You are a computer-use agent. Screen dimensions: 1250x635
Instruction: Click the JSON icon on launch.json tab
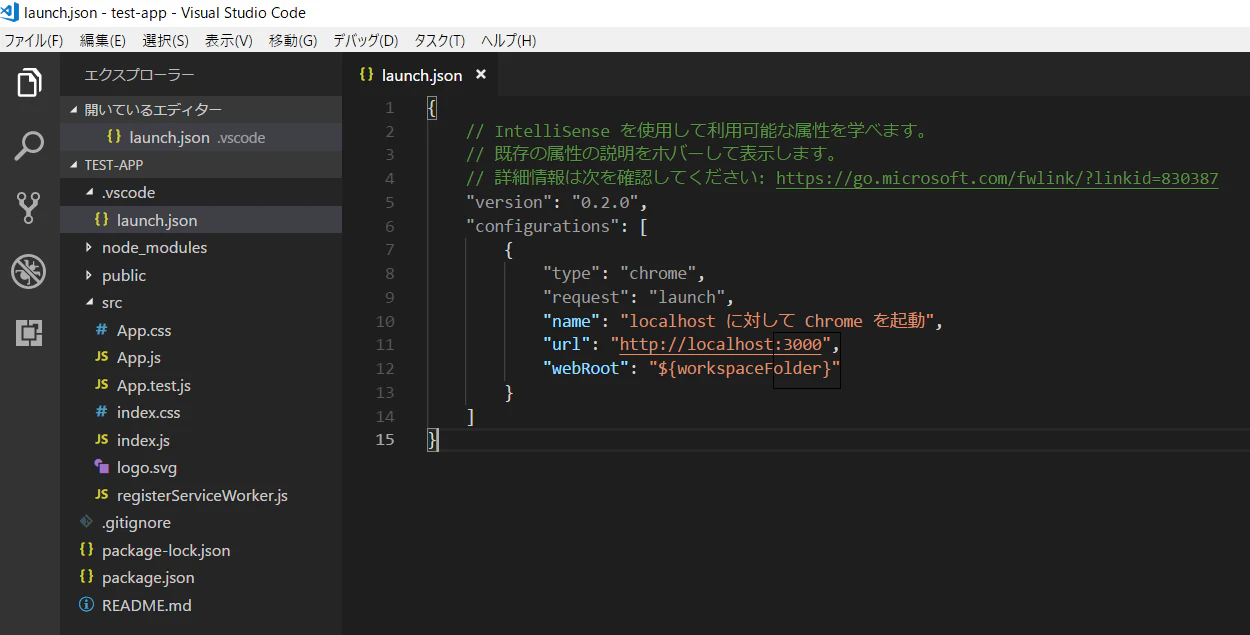pyautogui.click(x=366, y=75)
